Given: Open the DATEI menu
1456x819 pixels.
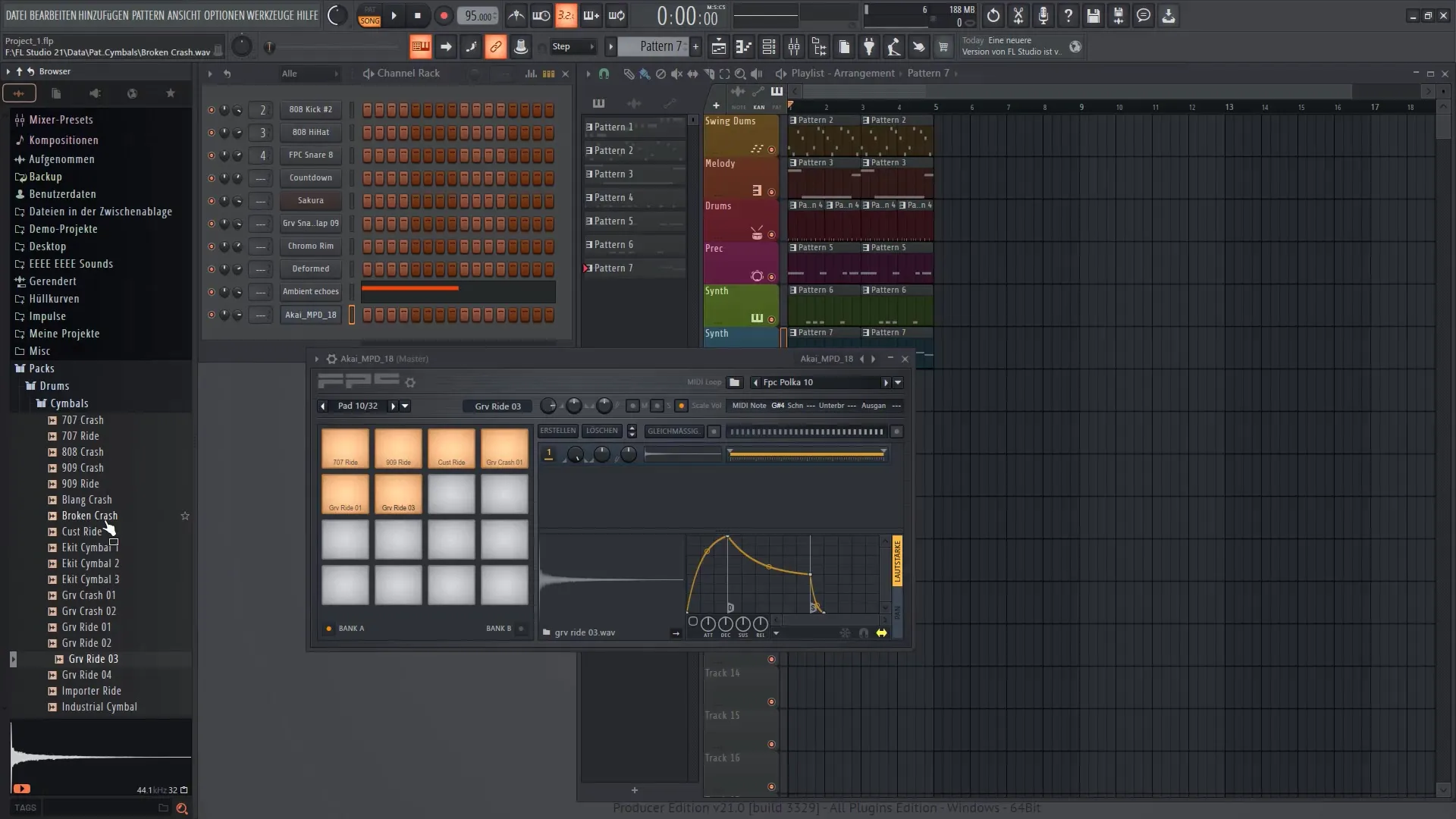Looking at the screenshot, I should 16,15.
